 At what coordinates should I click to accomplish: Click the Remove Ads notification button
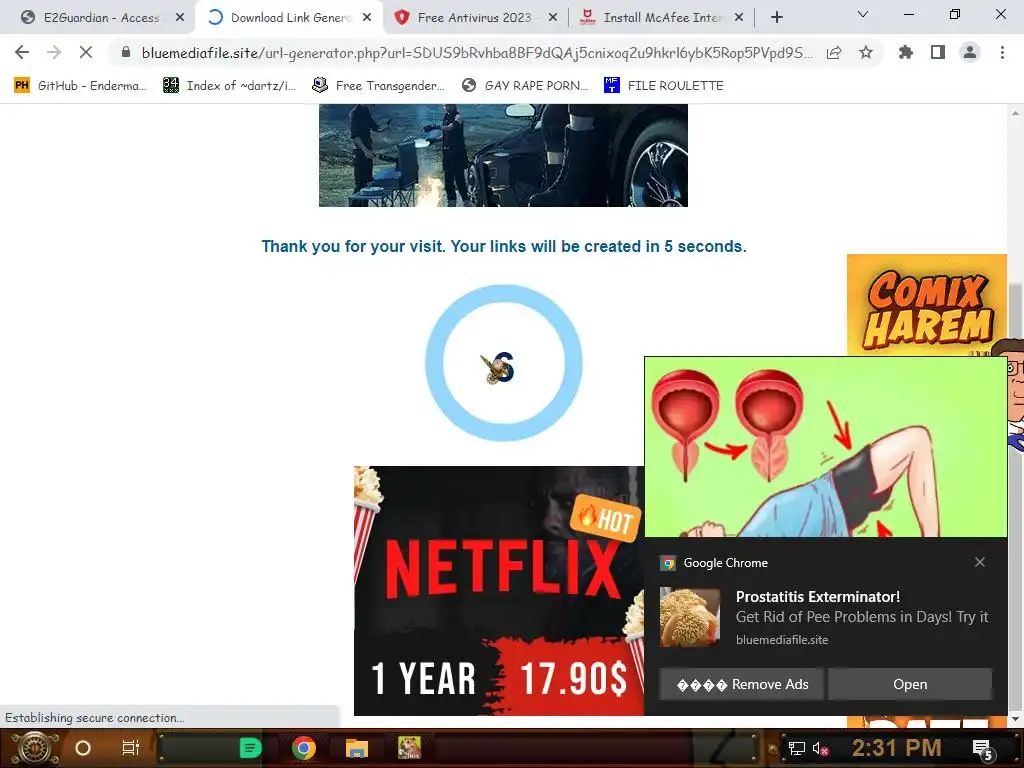742,684
